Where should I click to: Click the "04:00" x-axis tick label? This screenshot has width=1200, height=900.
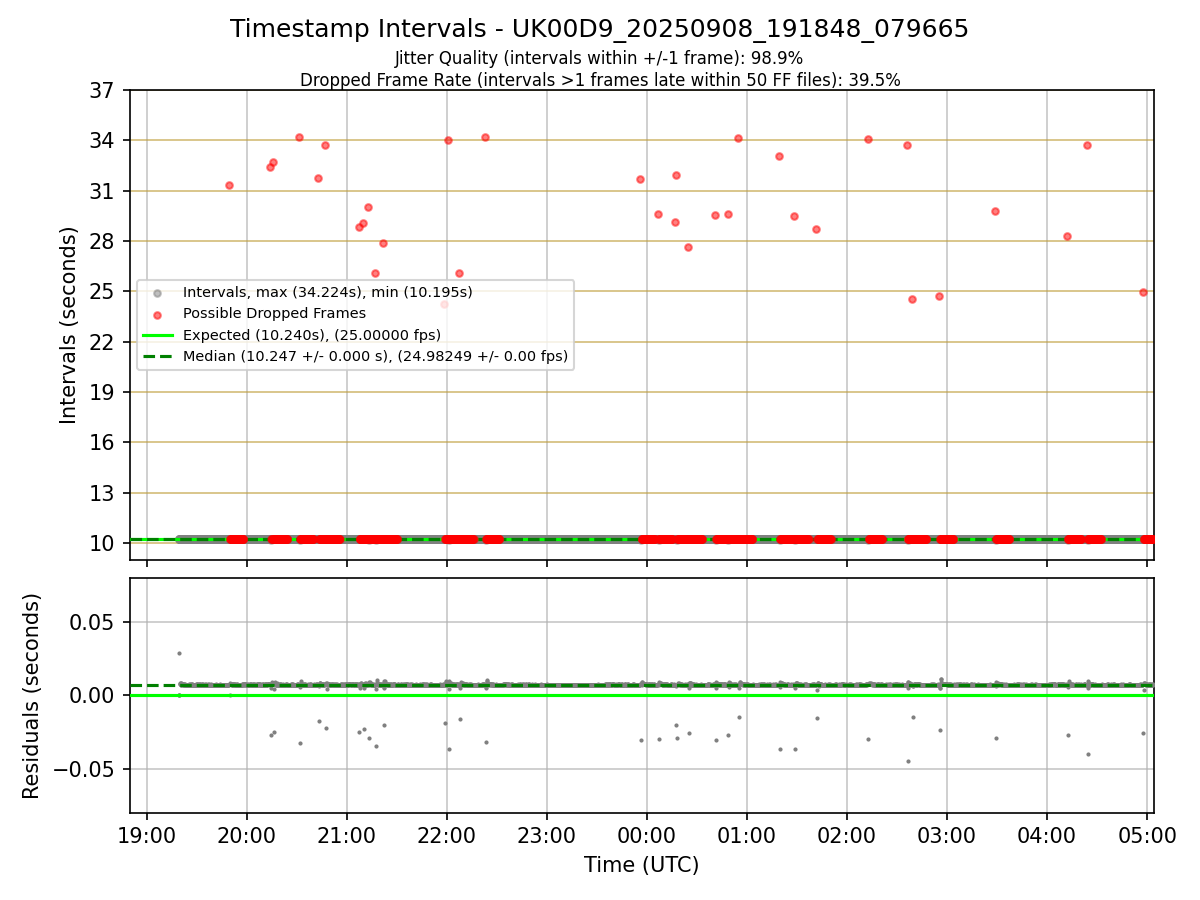coord(1047,834)
